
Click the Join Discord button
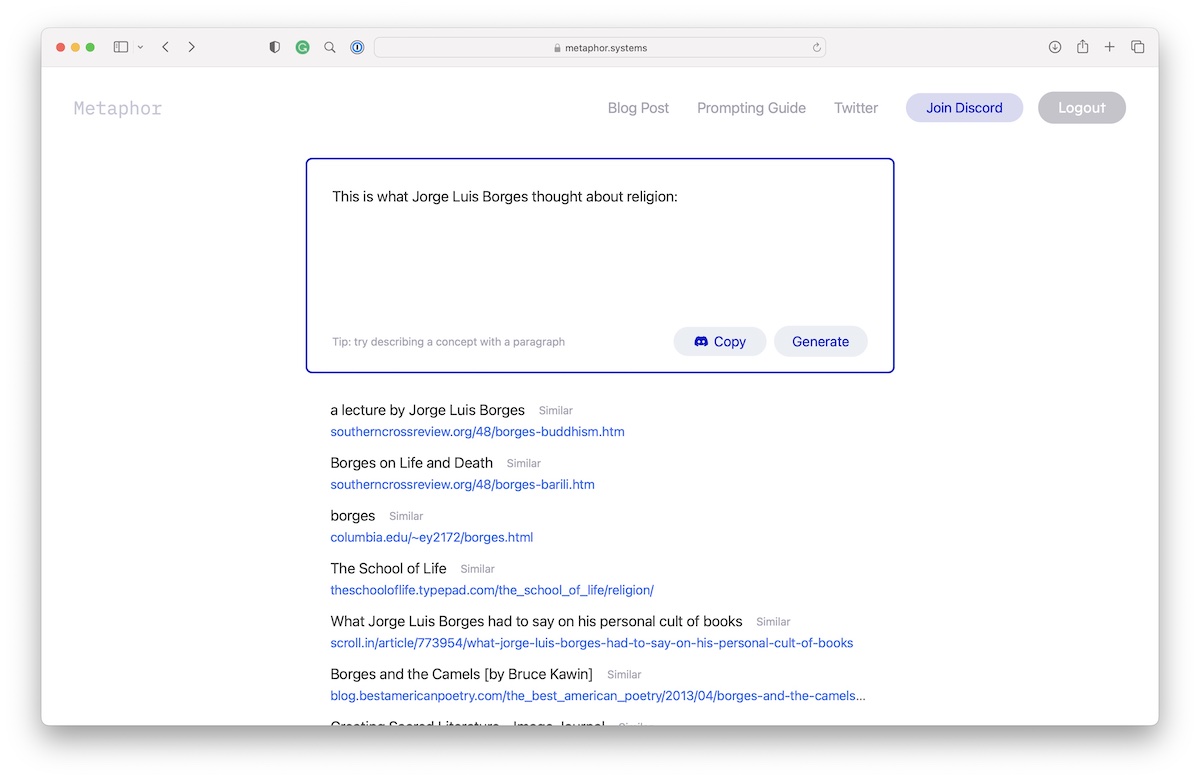coord(964,108)
